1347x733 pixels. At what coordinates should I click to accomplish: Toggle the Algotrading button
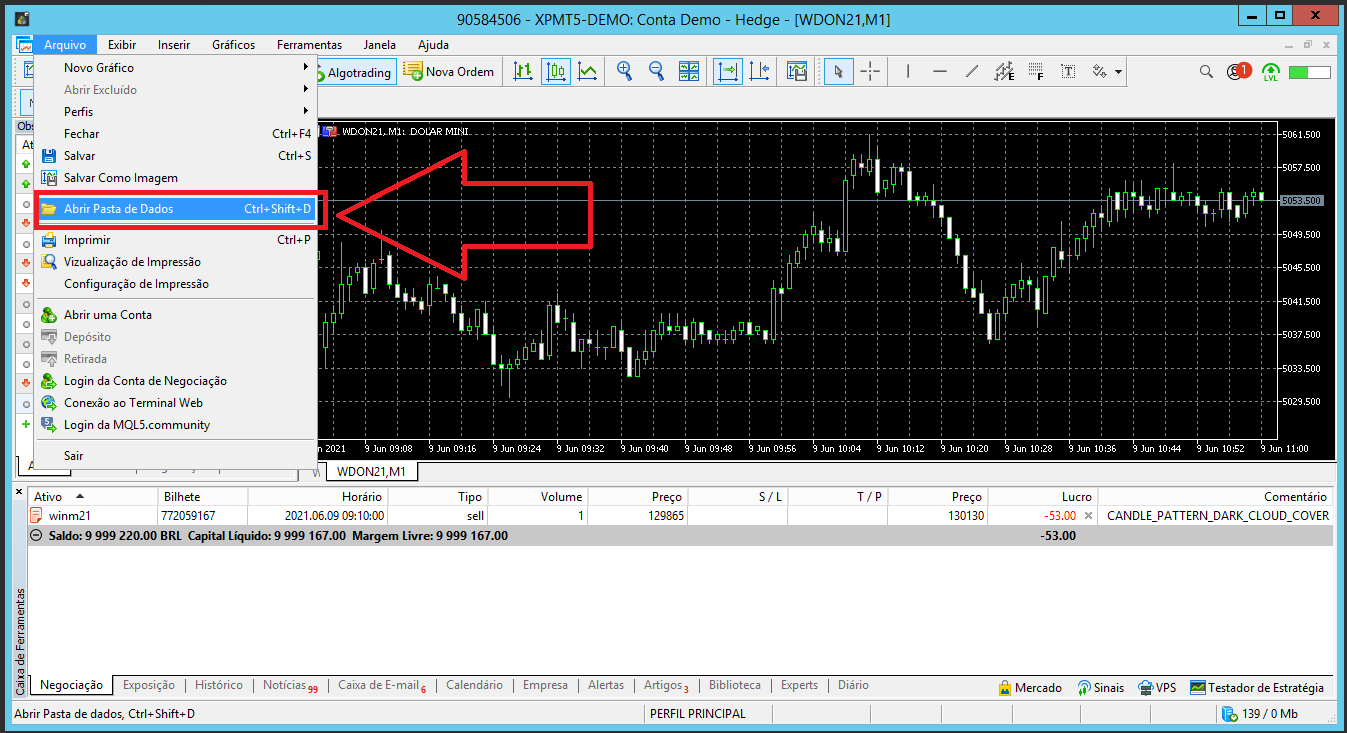click(x=352, y=72)
